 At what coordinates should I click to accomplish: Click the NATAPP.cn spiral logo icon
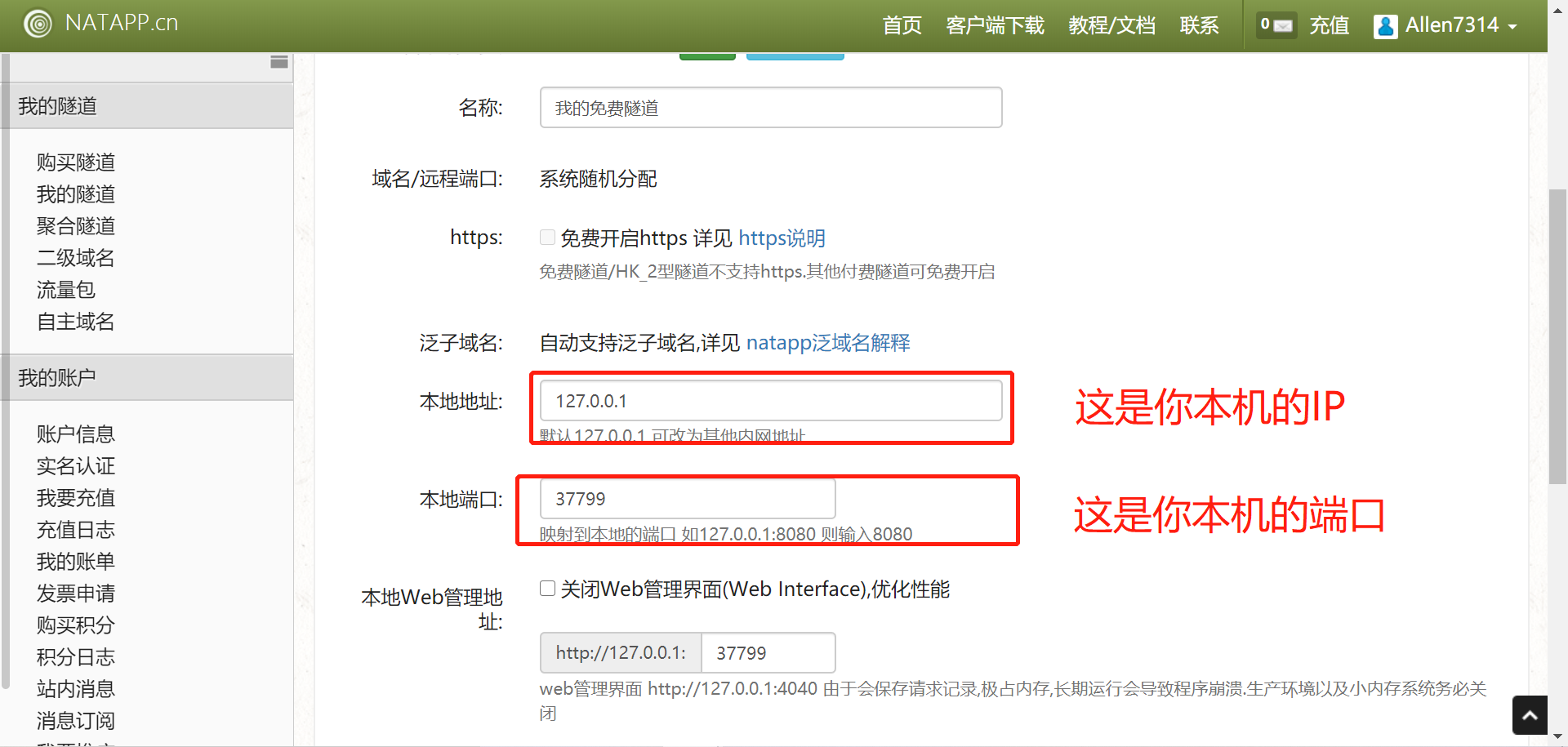38,24
